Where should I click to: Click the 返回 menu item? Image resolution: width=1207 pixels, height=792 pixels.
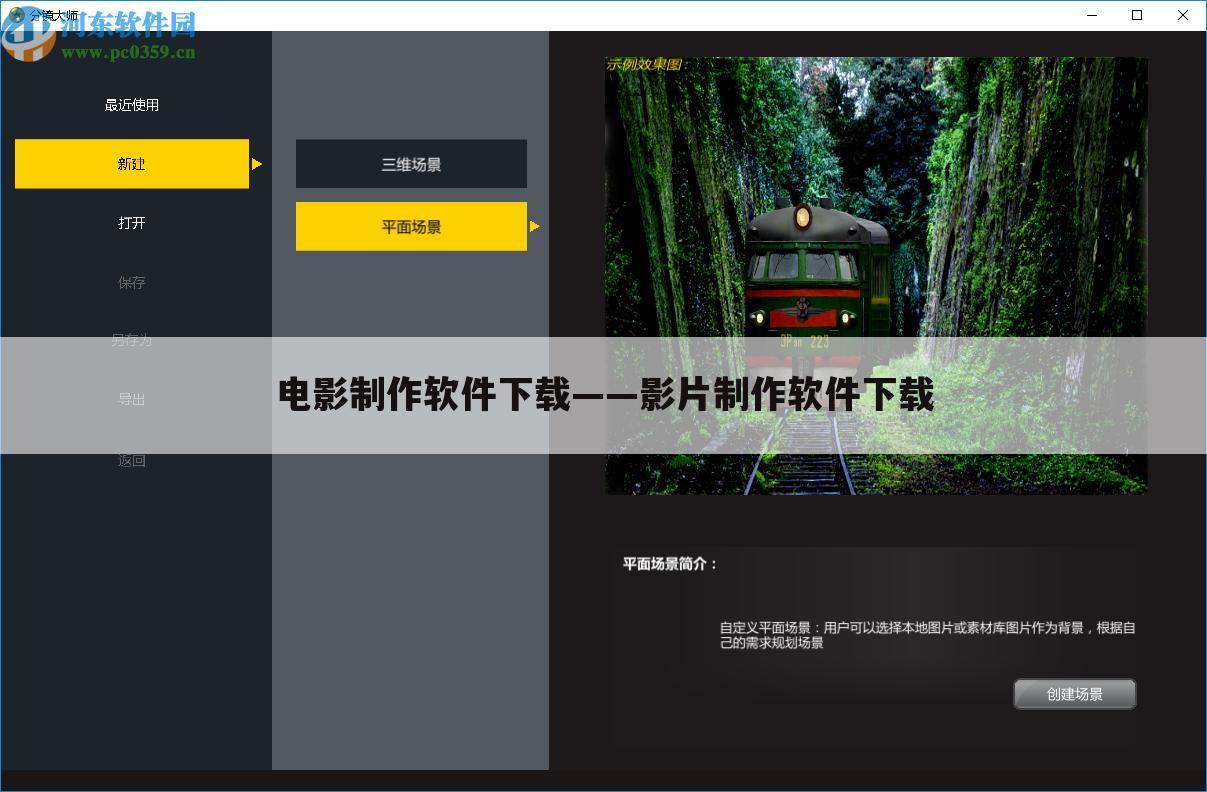(132, 460)
